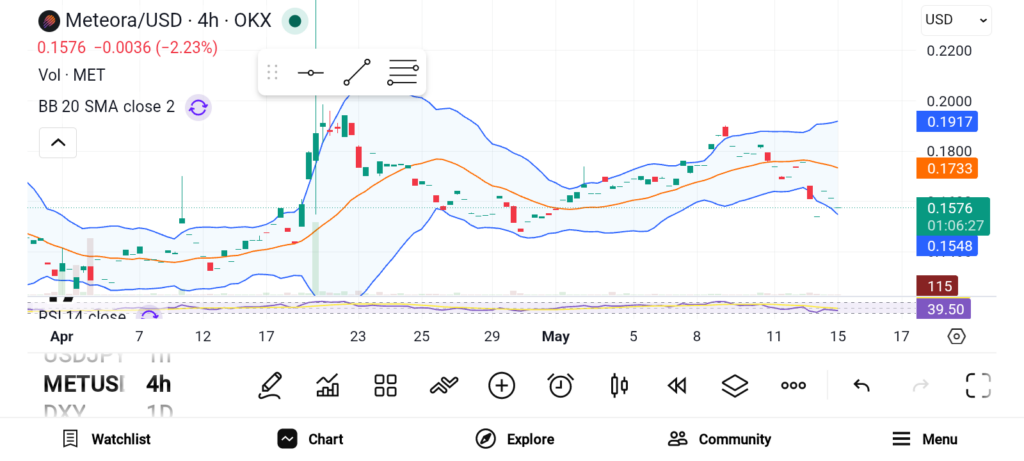Click the Meteora coin logo
The width and height of the screenshot is (1024, 461).
[48, 21]
